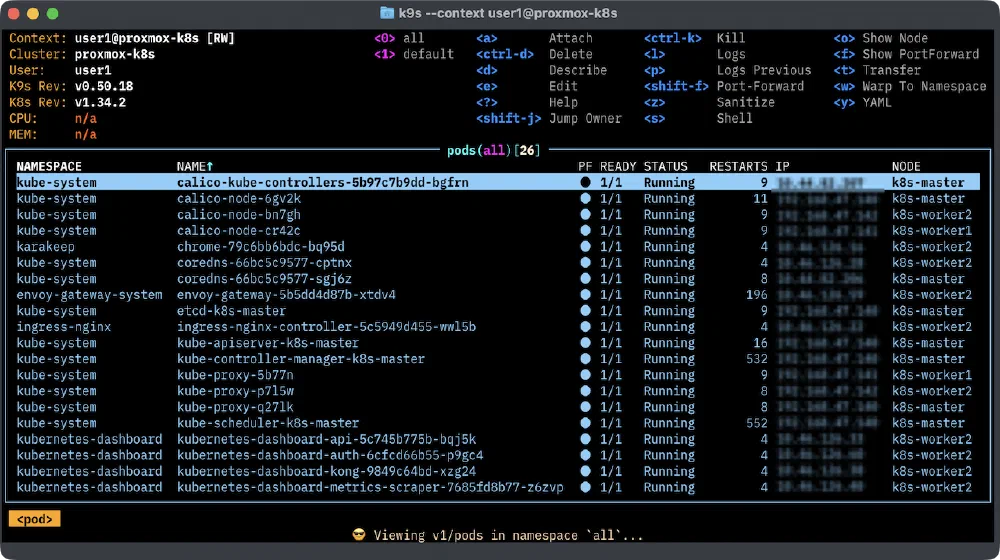Click the STATUS column header
1000x560 pixels.
(665, 166)
